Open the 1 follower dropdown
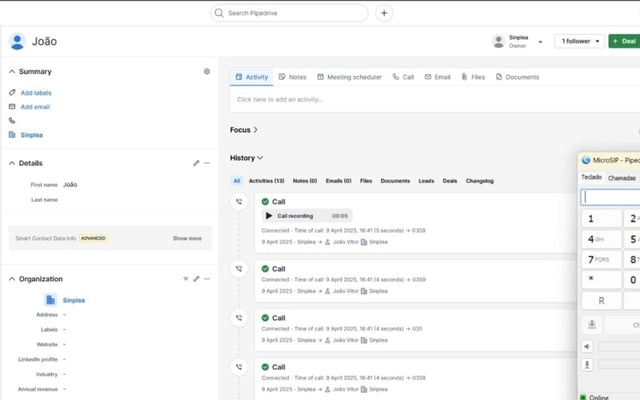 pos(580,41)
